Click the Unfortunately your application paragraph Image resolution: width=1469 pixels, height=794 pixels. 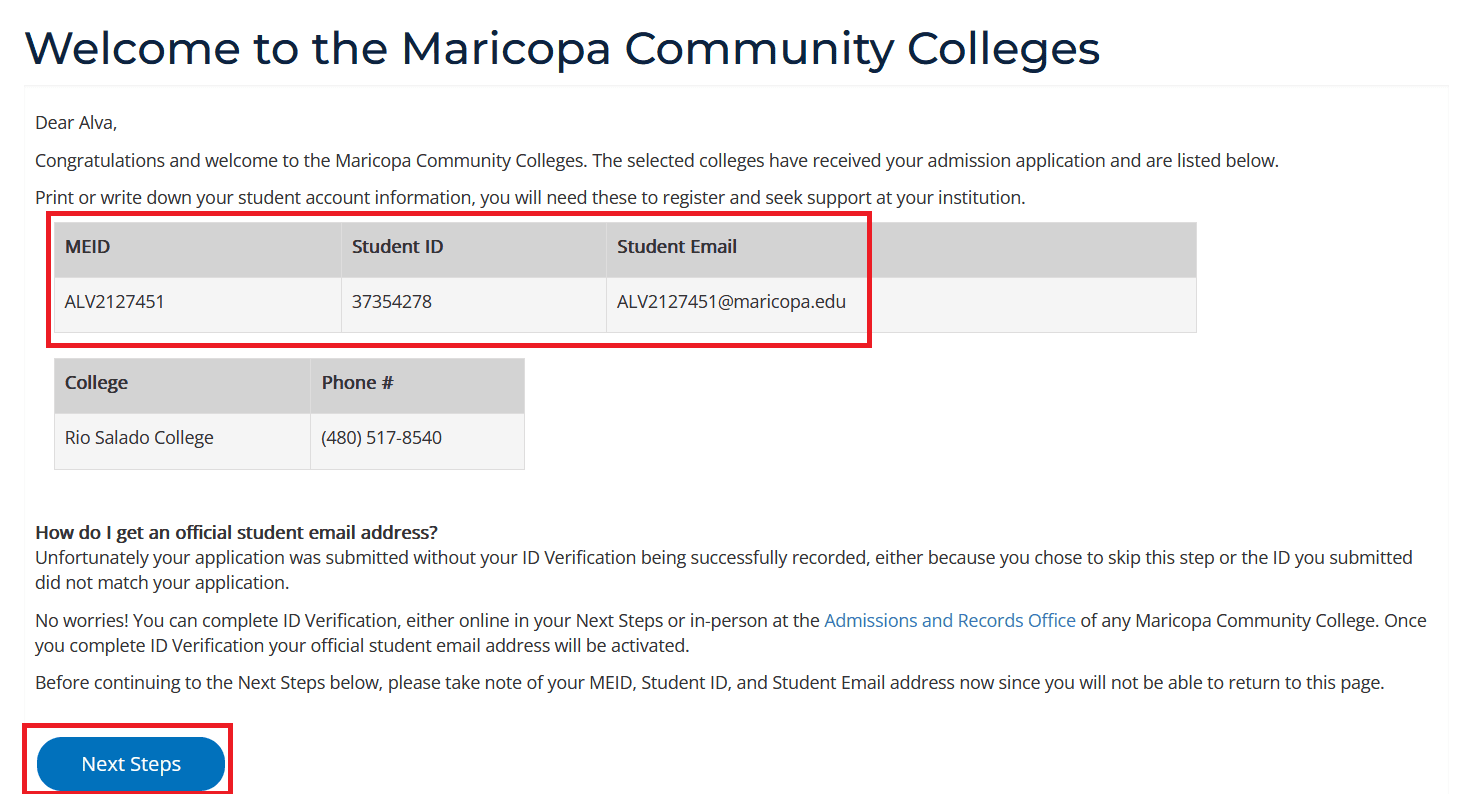point(723,570)
